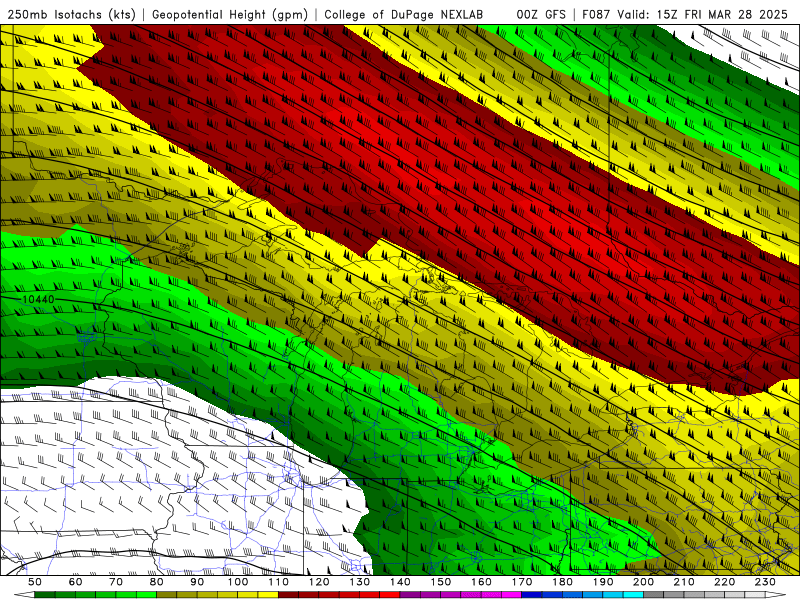Image resolution: width=800 pixels, height=600 pixels.
Task: Click the '80' value on the color scale
Action: pos(157,582)
